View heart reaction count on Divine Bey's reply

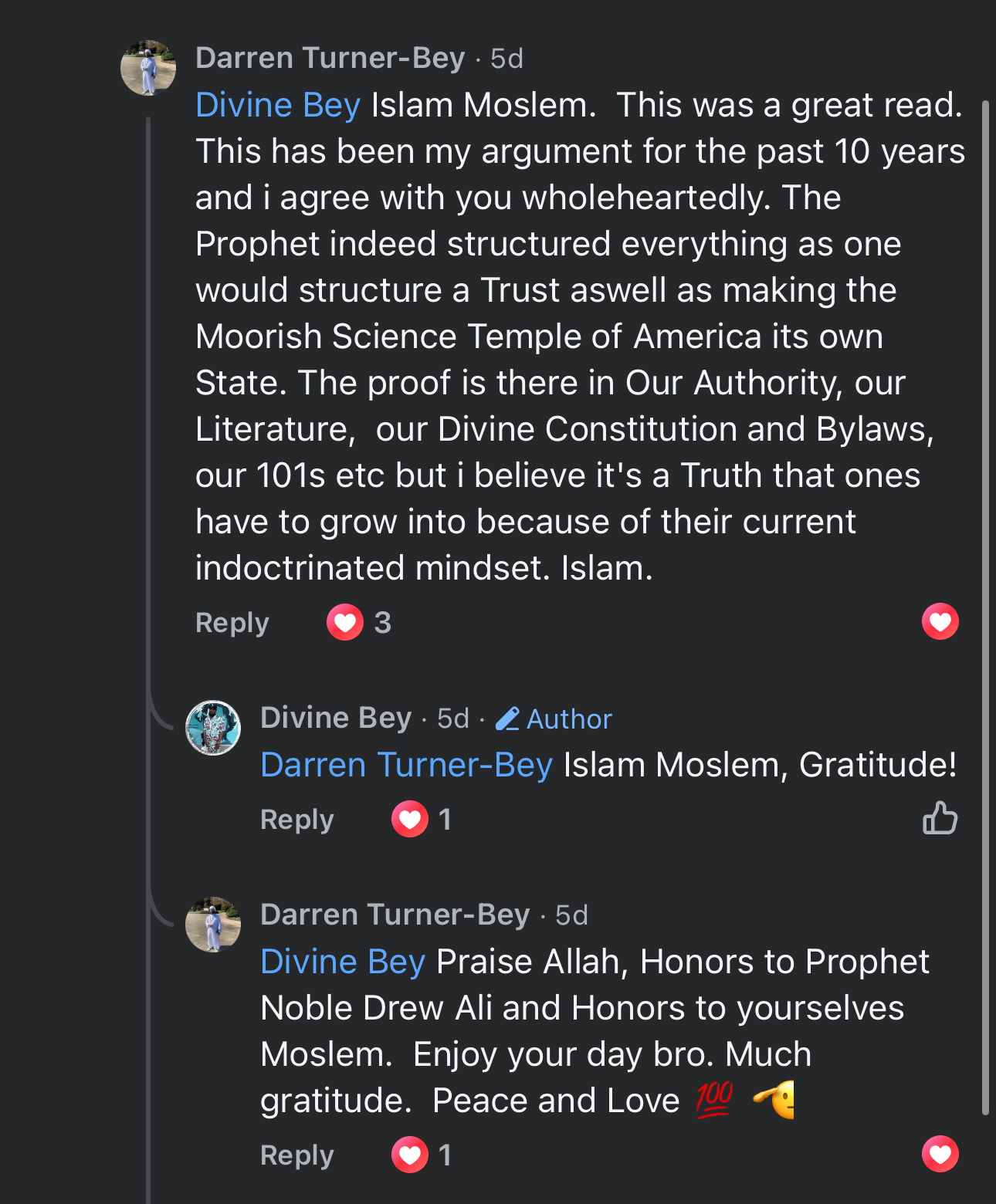point(423,819)
